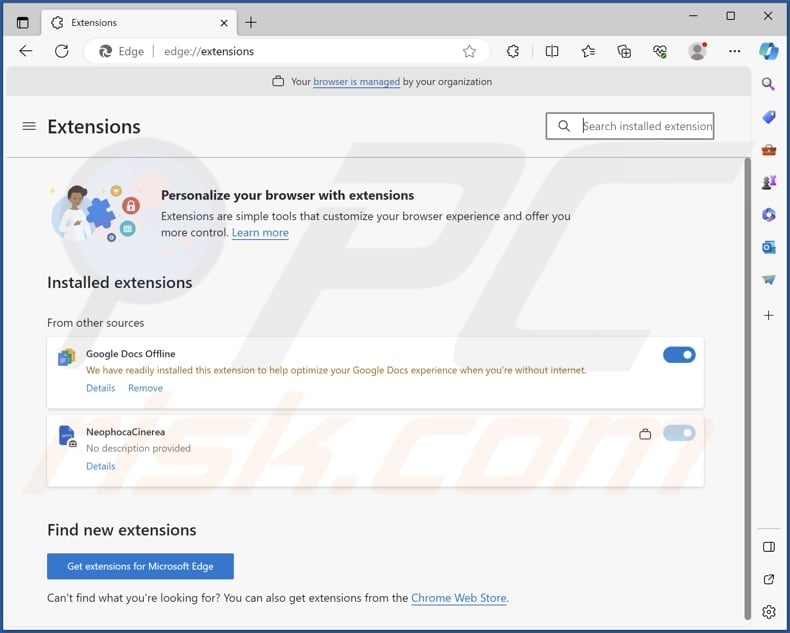Image resolution: width=790 pixels, height=633 pixels.
Task: Click the 'Google Docs Offline' extension name
Action: 130,354
